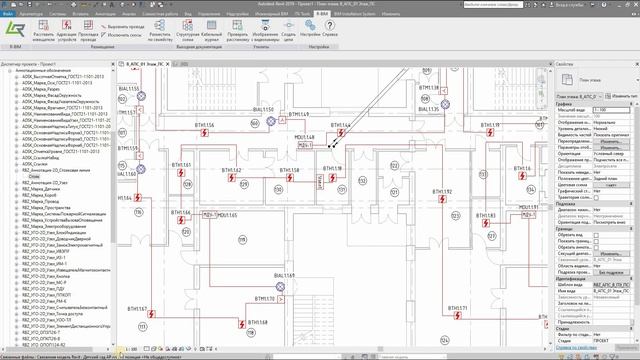The image size is (640, 360).
Task: Close the Диспетчер проекта panel
Action: [113, 64]
